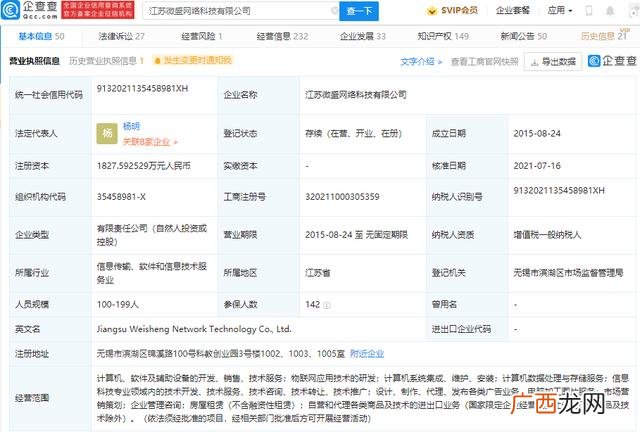Image resolution: width=640 pixels, height=432 pixels.
Task: Select credit code 913202113545898​1XH under 统一社会信用代码
Action: click(142, 89)
